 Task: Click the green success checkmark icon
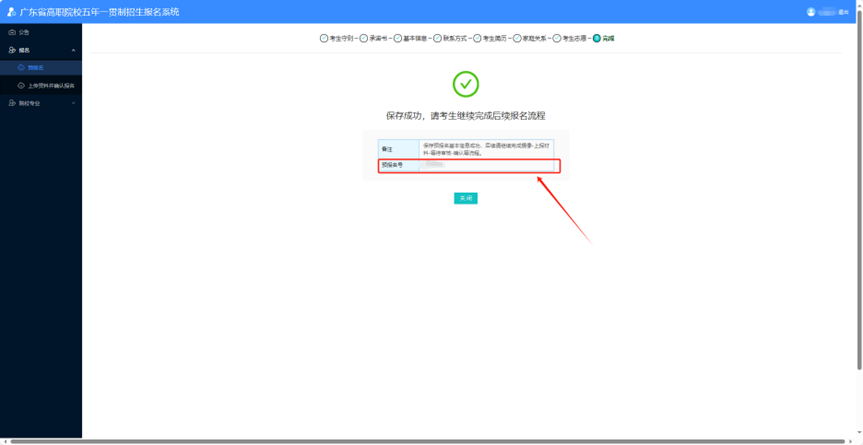coord(465,84)
